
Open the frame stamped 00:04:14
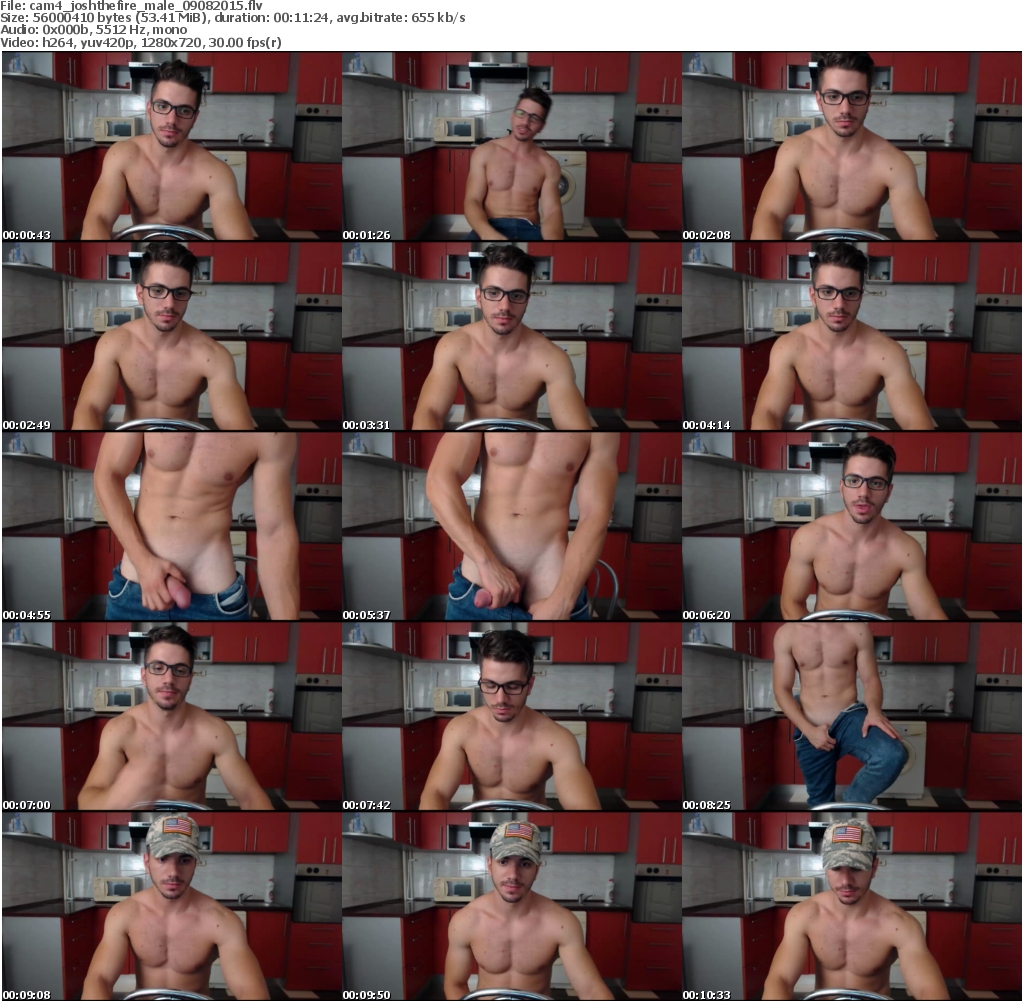click(852, 336)
